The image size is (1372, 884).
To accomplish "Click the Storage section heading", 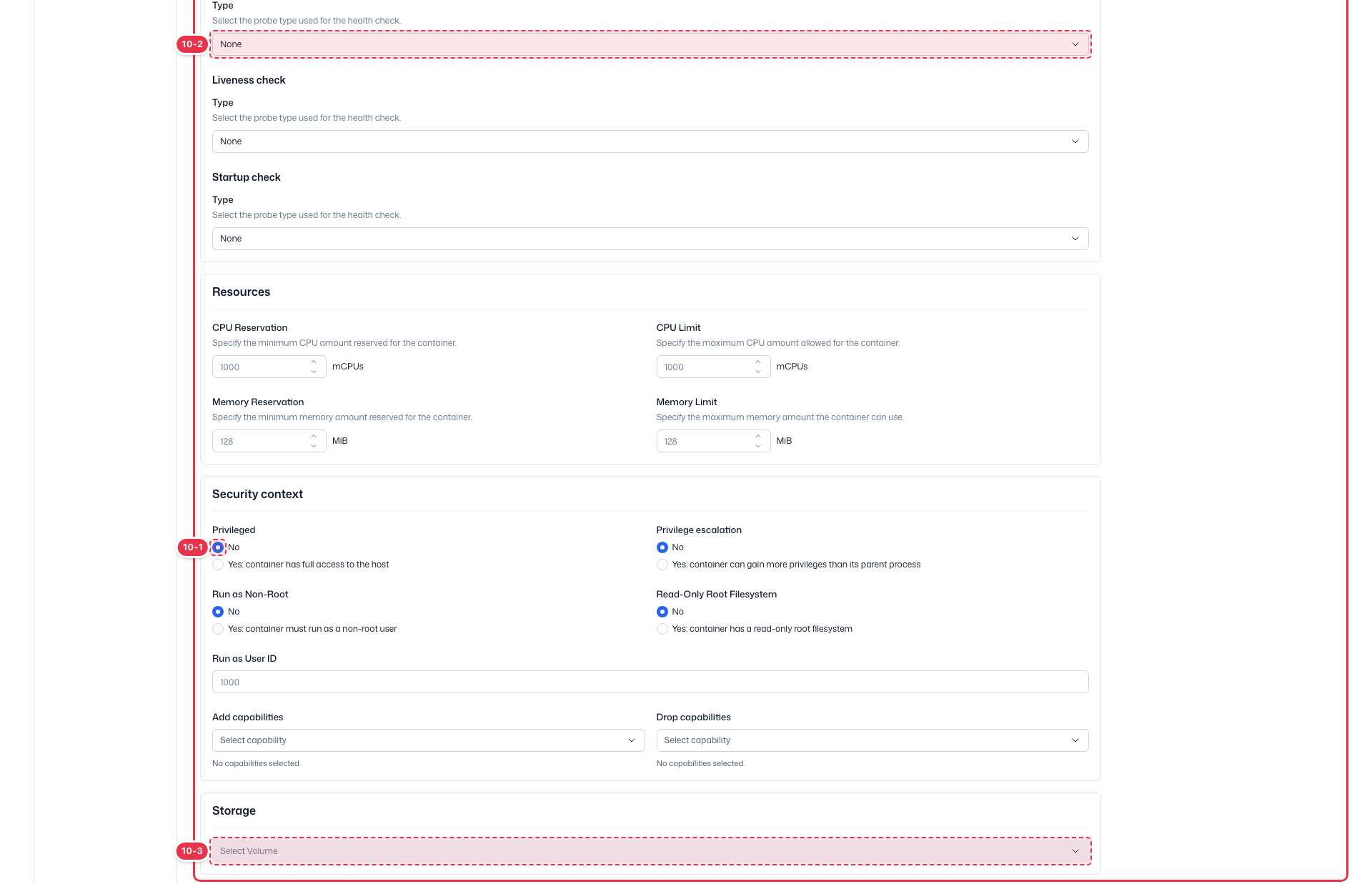I will [234, 811].
